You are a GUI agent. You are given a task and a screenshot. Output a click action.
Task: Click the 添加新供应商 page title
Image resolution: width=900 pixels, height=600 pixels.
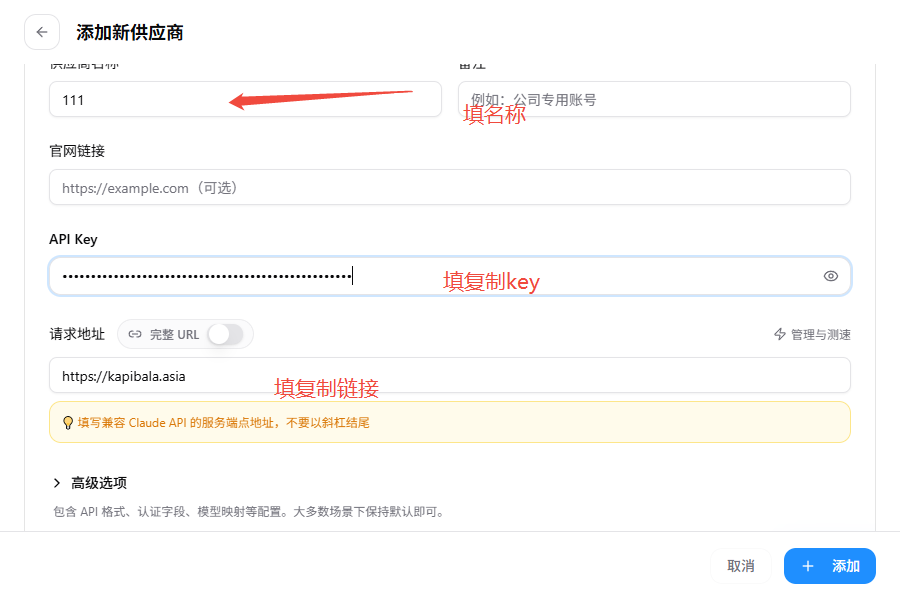(x=130, y=33)
